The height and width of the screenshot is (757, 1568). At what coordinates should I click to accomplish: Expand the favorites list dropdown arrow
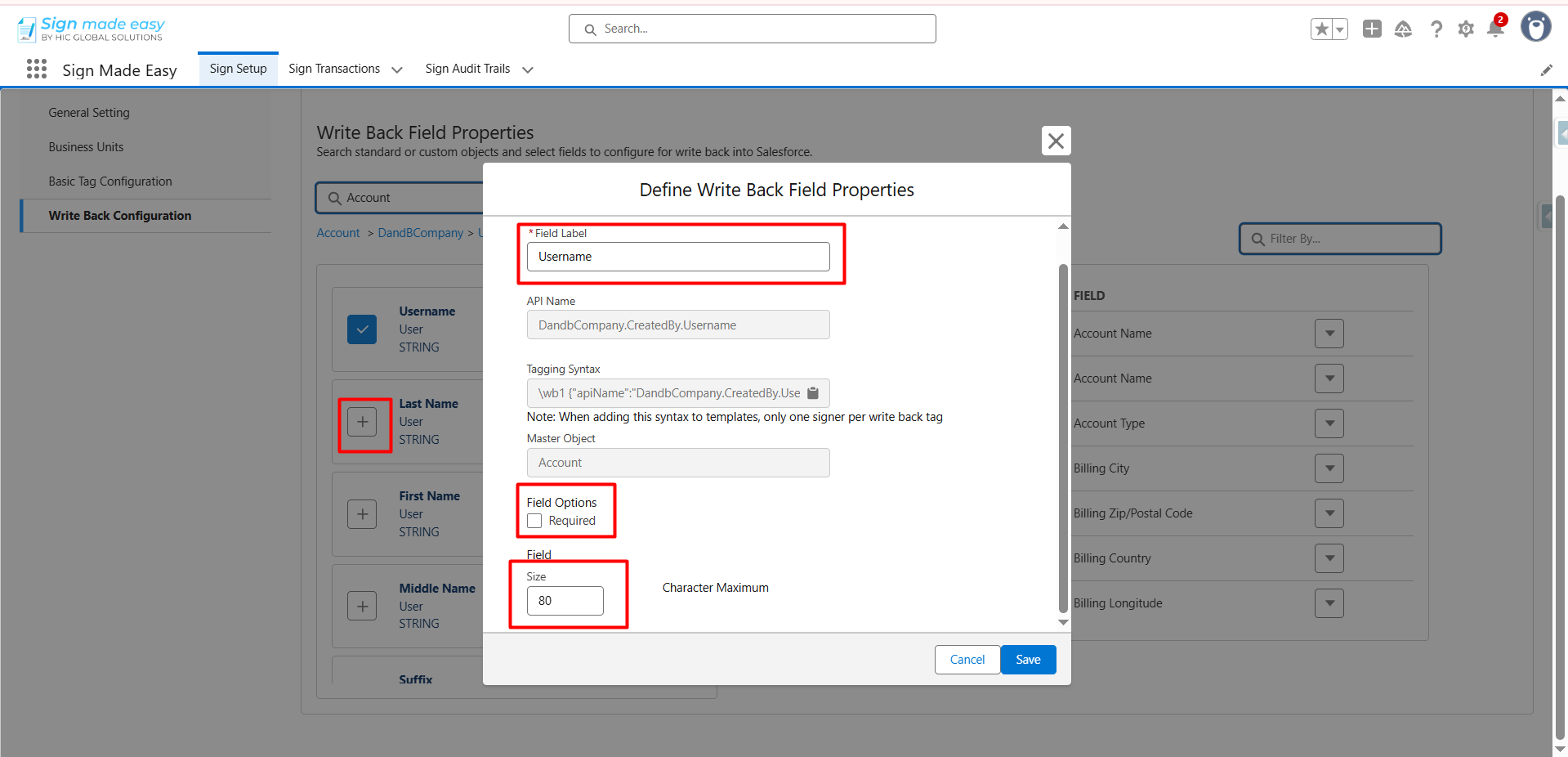[x=1340, y=29]
